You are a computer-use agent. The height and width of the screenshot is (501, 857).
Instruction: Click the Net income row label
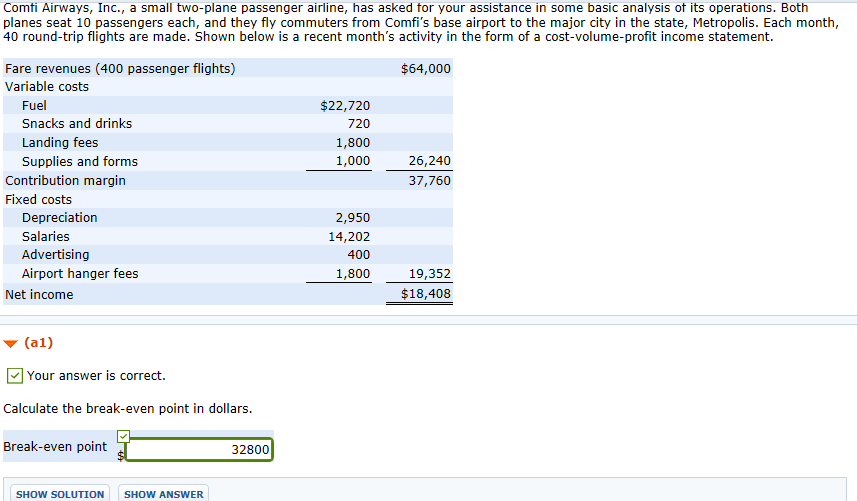[39, 294]
